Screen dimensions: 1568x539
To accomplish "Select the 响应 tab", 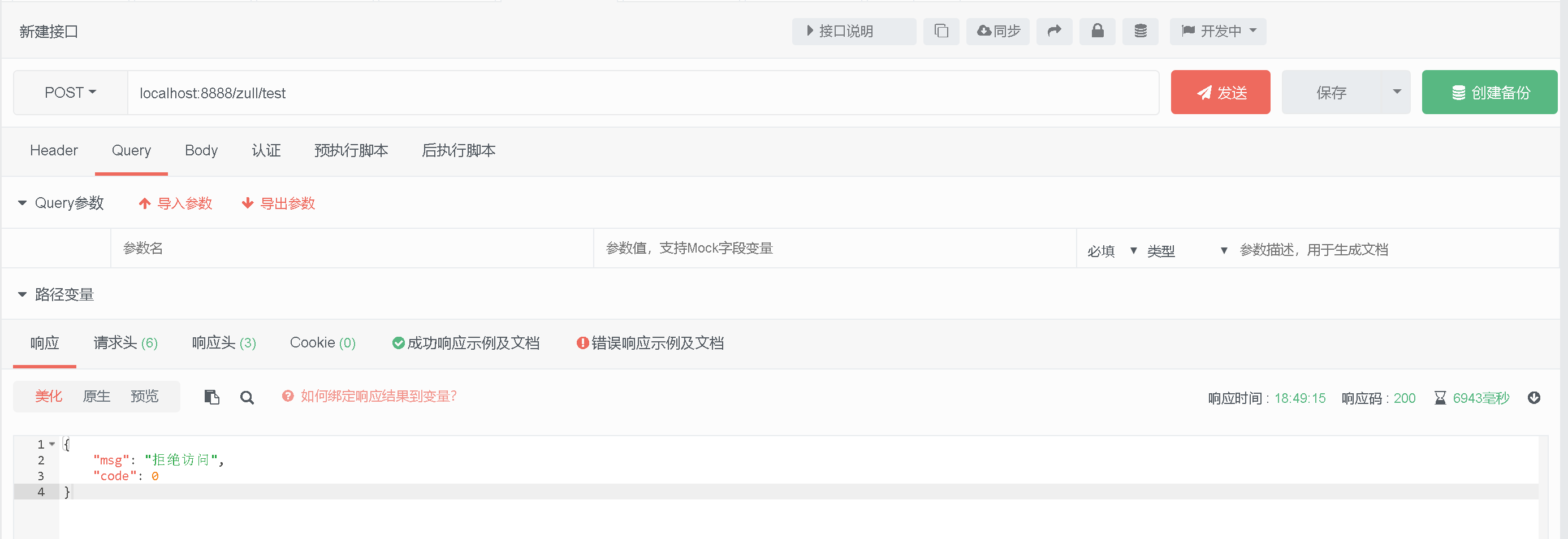I will click(45, 342).
